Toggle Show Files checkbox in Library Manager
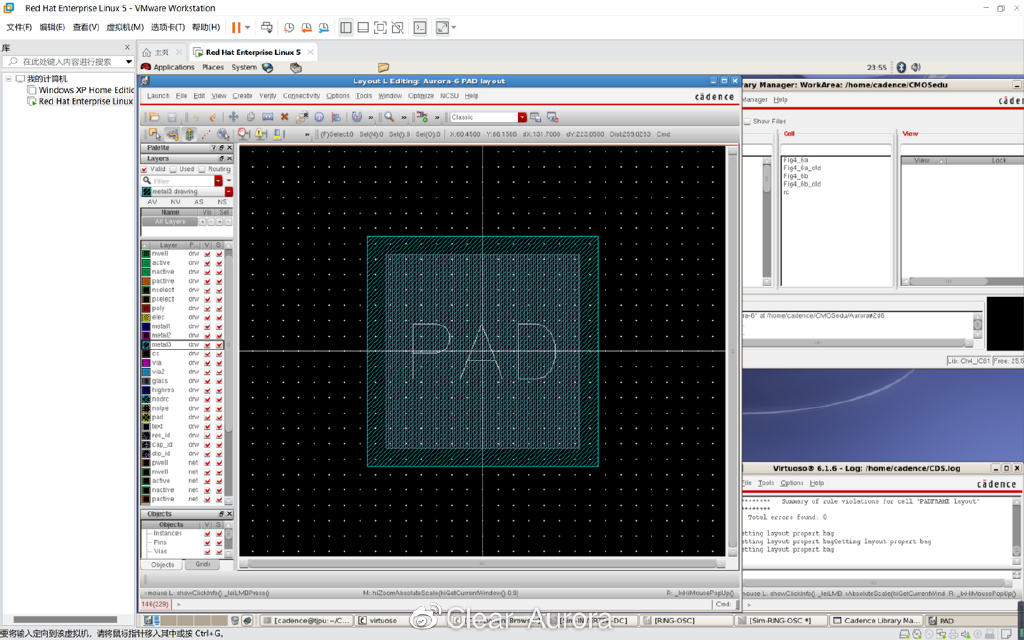Viewport: 1024px width, 640px height. (747, 121)
